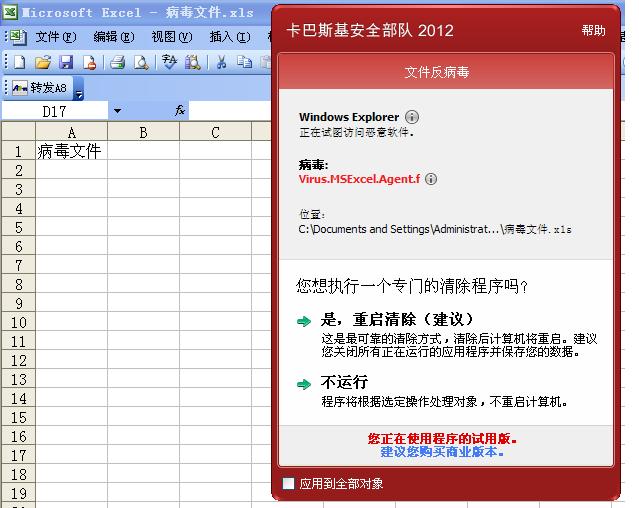Click the New workbook icon in Excel toolbar

pyautogui.click(x=20, y=62)
